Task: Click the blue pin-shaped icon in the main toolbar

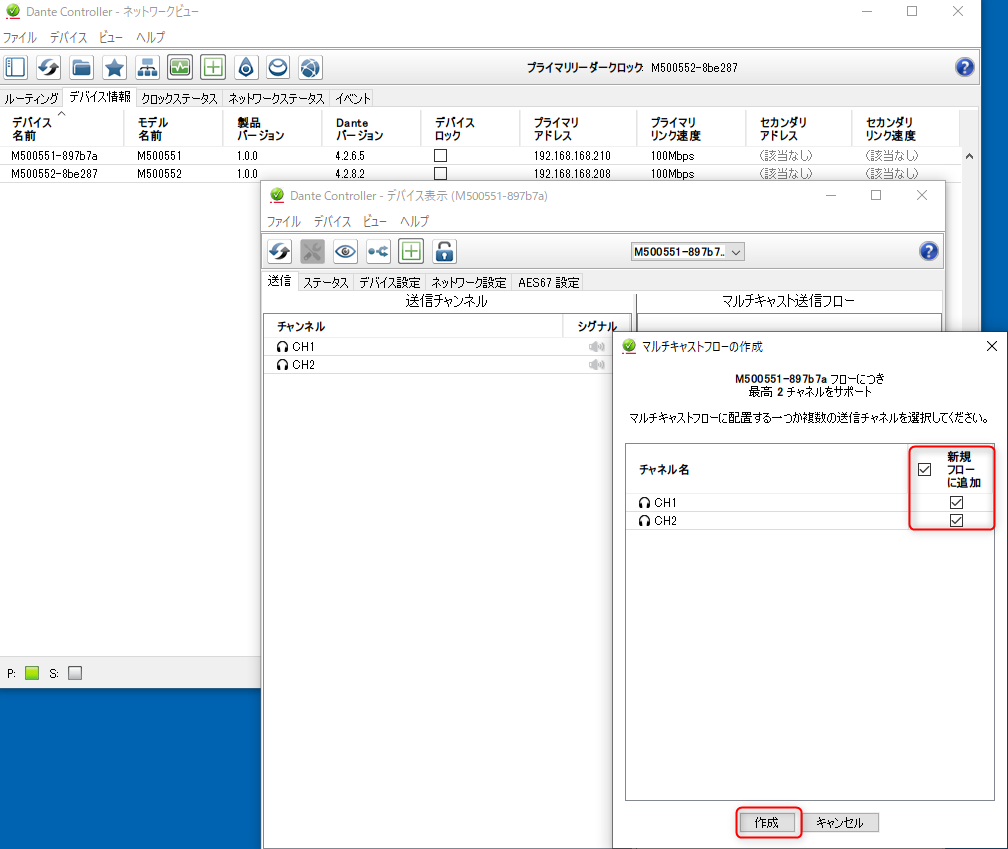Action: point(246,67)
